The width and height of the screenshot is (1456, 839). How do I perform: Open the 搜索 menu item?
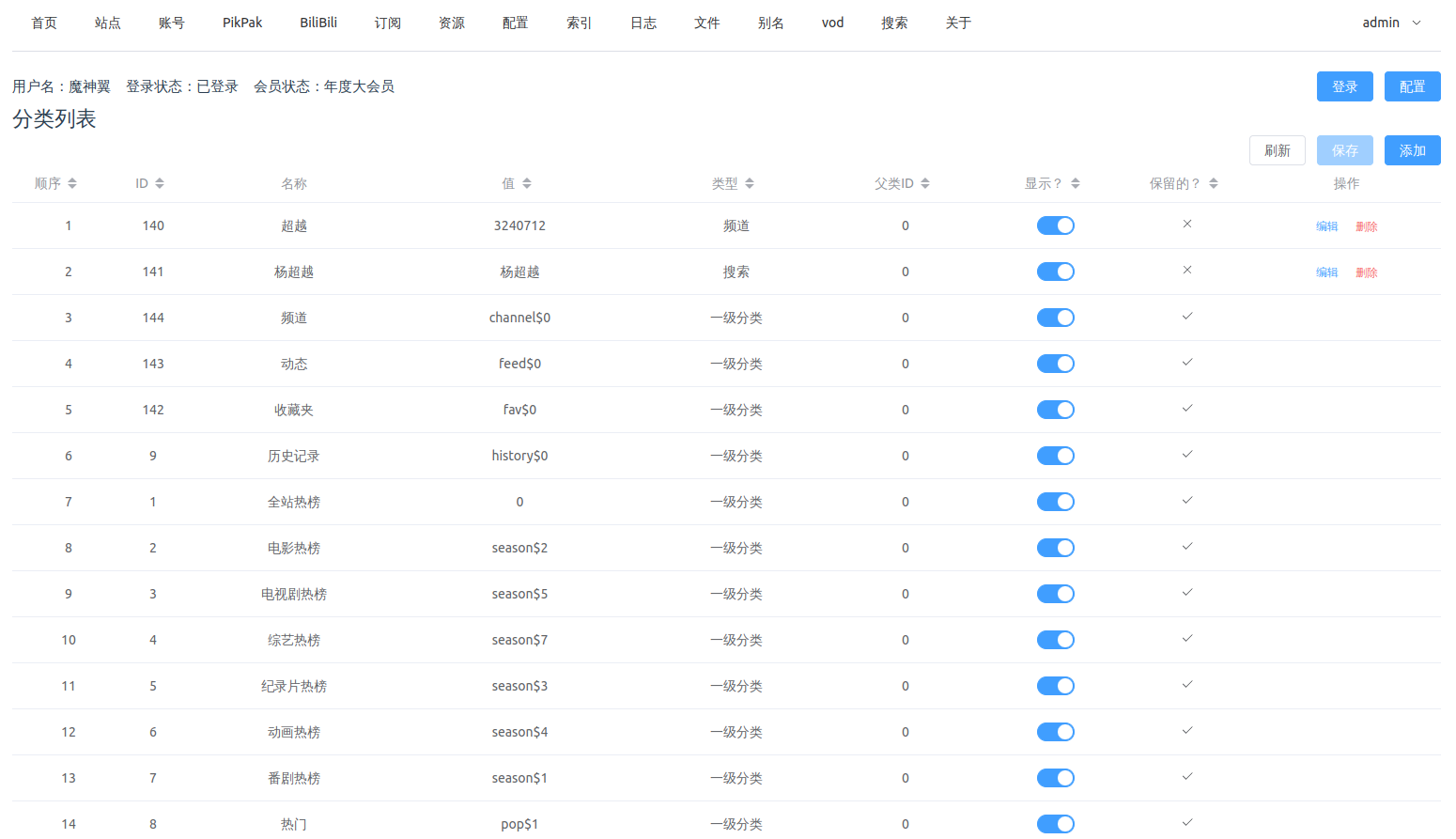[894, 23]
